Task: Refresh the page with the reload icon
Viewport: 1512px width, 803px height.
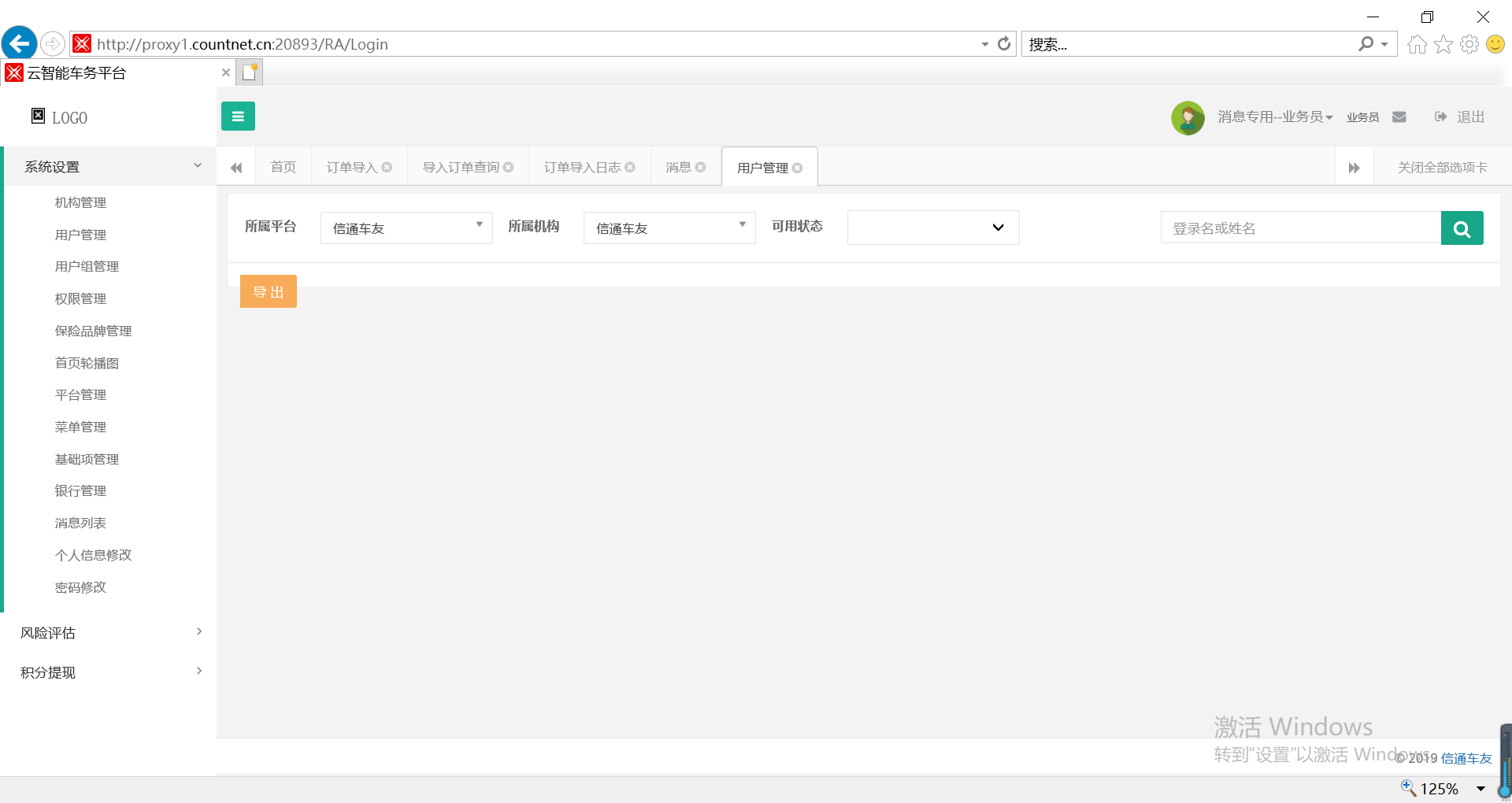Action: point(1004,44)
